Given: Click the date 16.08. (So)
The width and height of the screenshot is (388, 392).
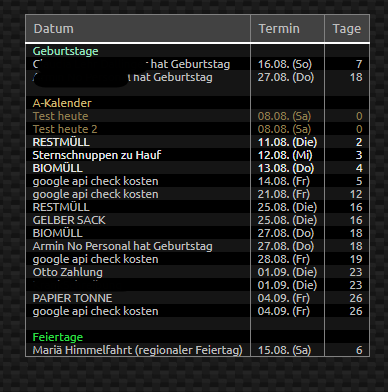Looking at the screenshot, I should [285, 64].
